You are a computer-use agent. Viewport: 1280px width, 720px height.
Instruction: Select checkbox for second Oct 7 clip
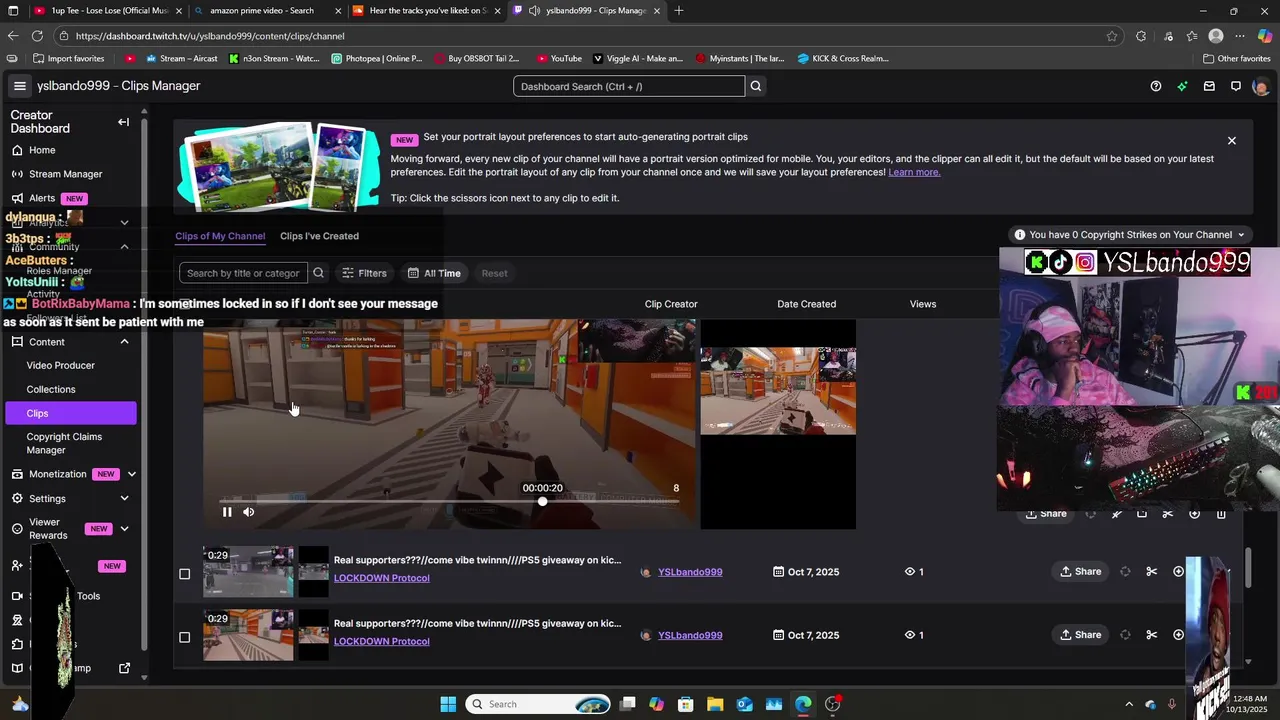[x=184, y=637]
